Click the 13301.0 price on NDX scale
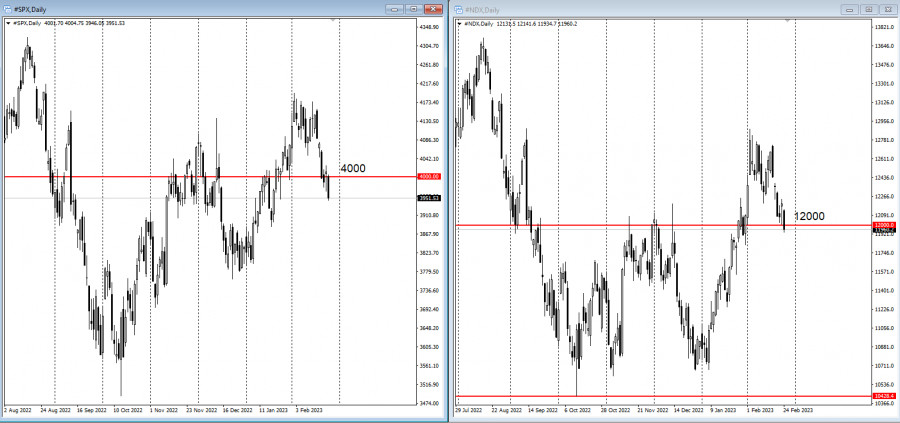 [883, 83]
